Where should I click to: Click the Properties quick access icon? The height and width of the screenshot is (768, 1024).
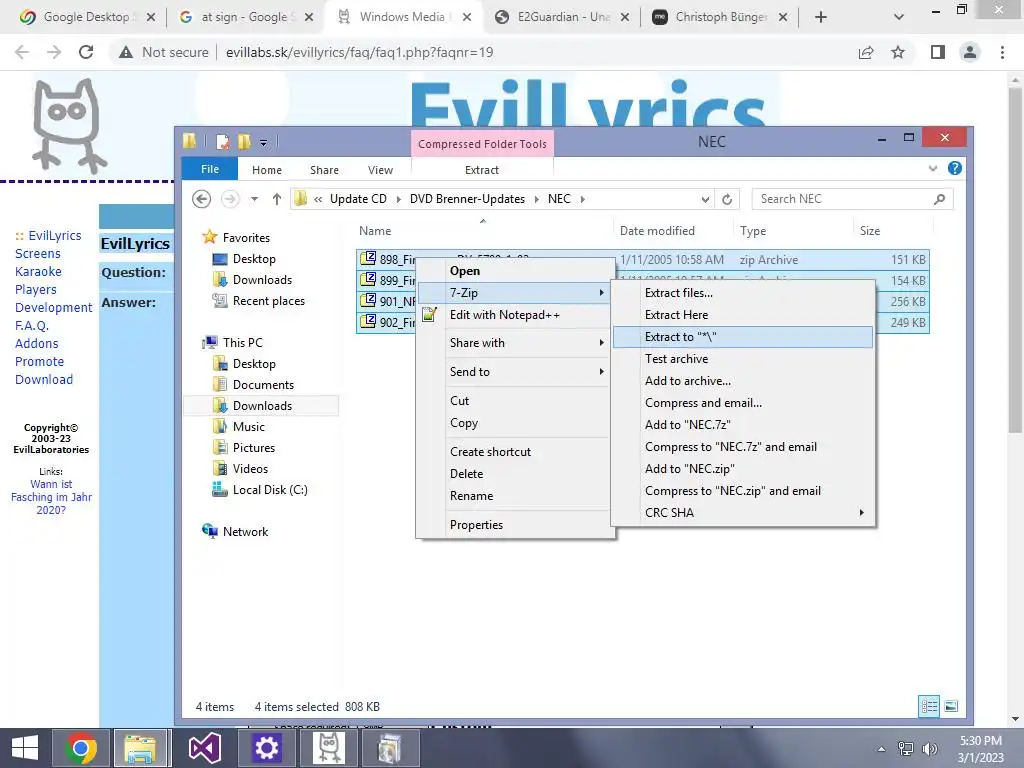click(x=223, y=142)
